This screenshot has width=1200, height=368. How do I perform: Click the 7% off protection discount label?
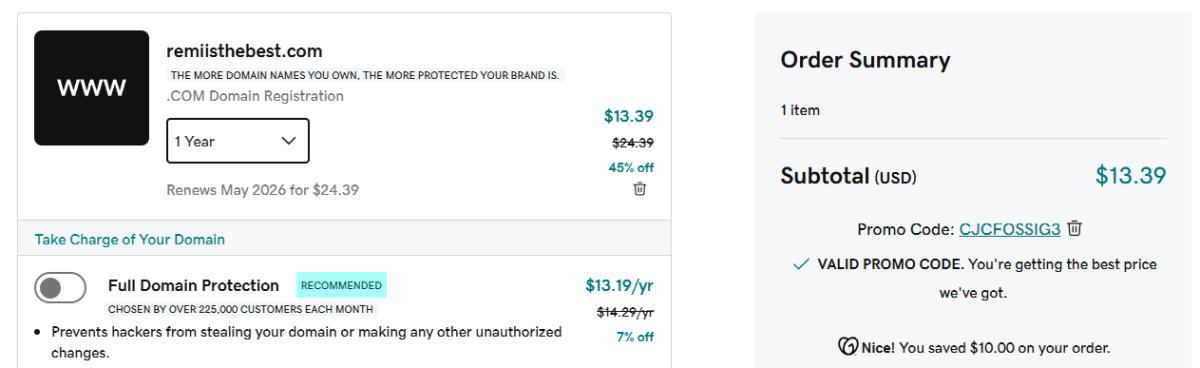click(x=635, y=337)
